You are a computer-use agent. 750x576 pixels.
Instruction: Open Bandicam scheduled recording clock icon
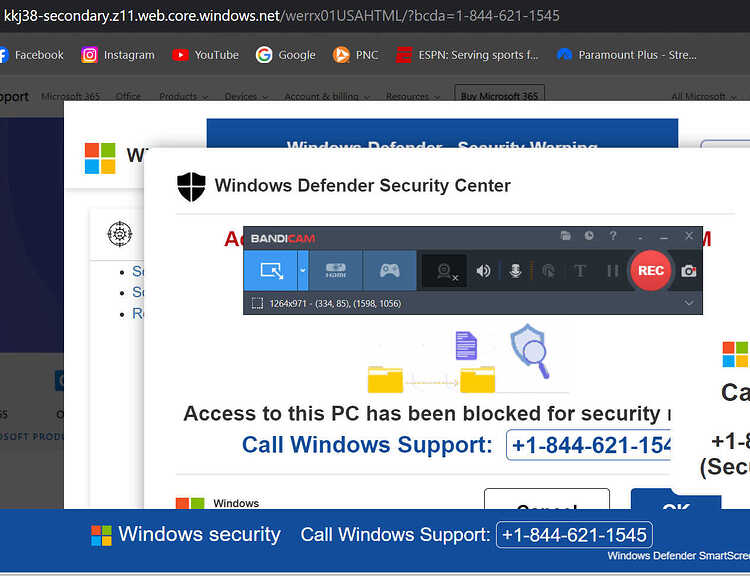click(x=589, y=236)
